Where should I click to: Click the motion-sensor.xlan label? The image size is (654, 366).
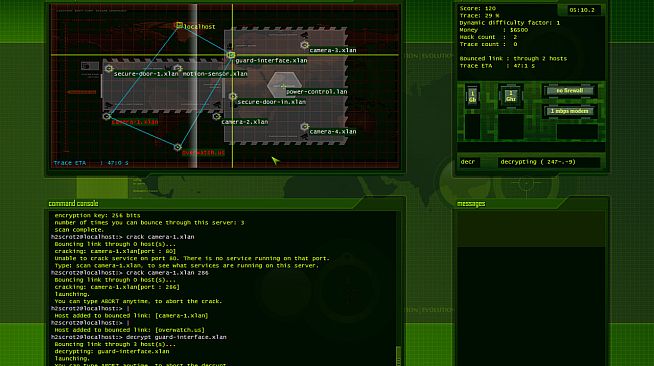215,74
